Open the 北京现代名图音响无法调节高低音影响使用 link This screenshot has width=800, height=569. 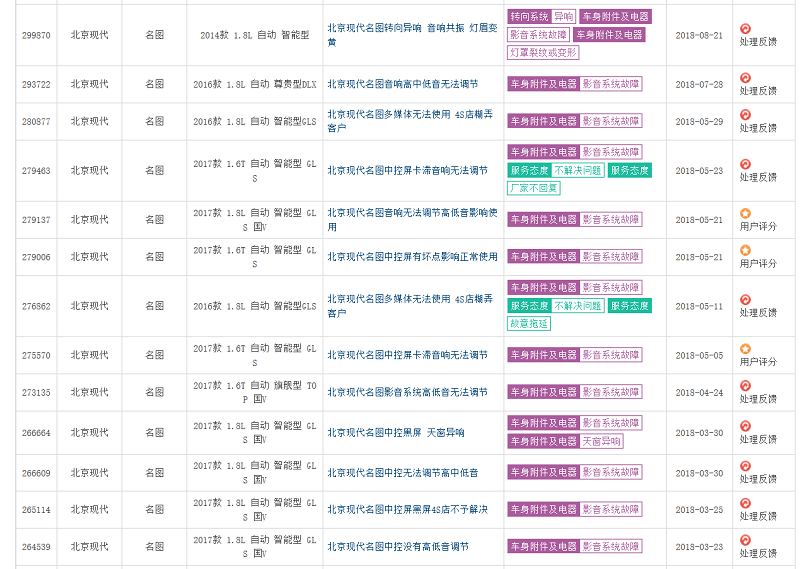click(412, 219)
